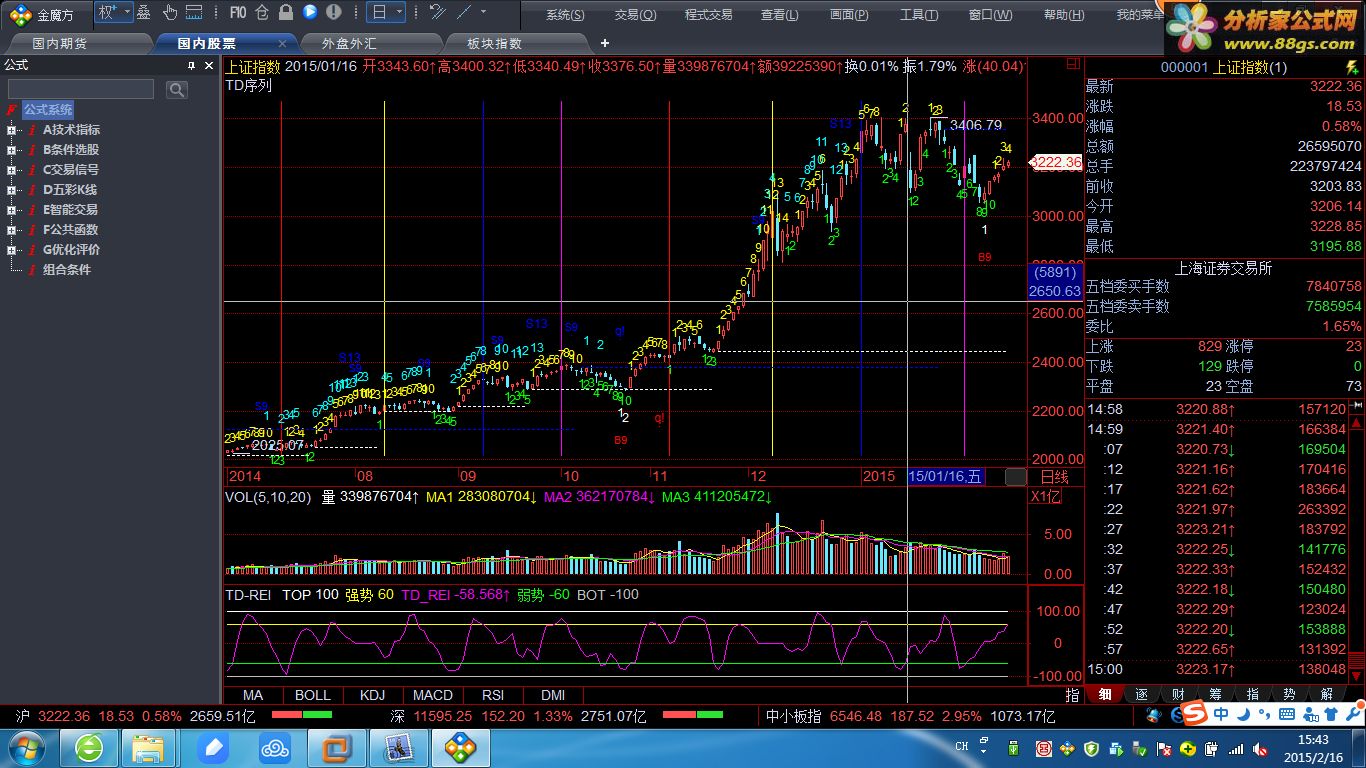This screenshot has width=1366, height=768.
Task: Open the 工具(T) menu
Action: click(919, 15)
